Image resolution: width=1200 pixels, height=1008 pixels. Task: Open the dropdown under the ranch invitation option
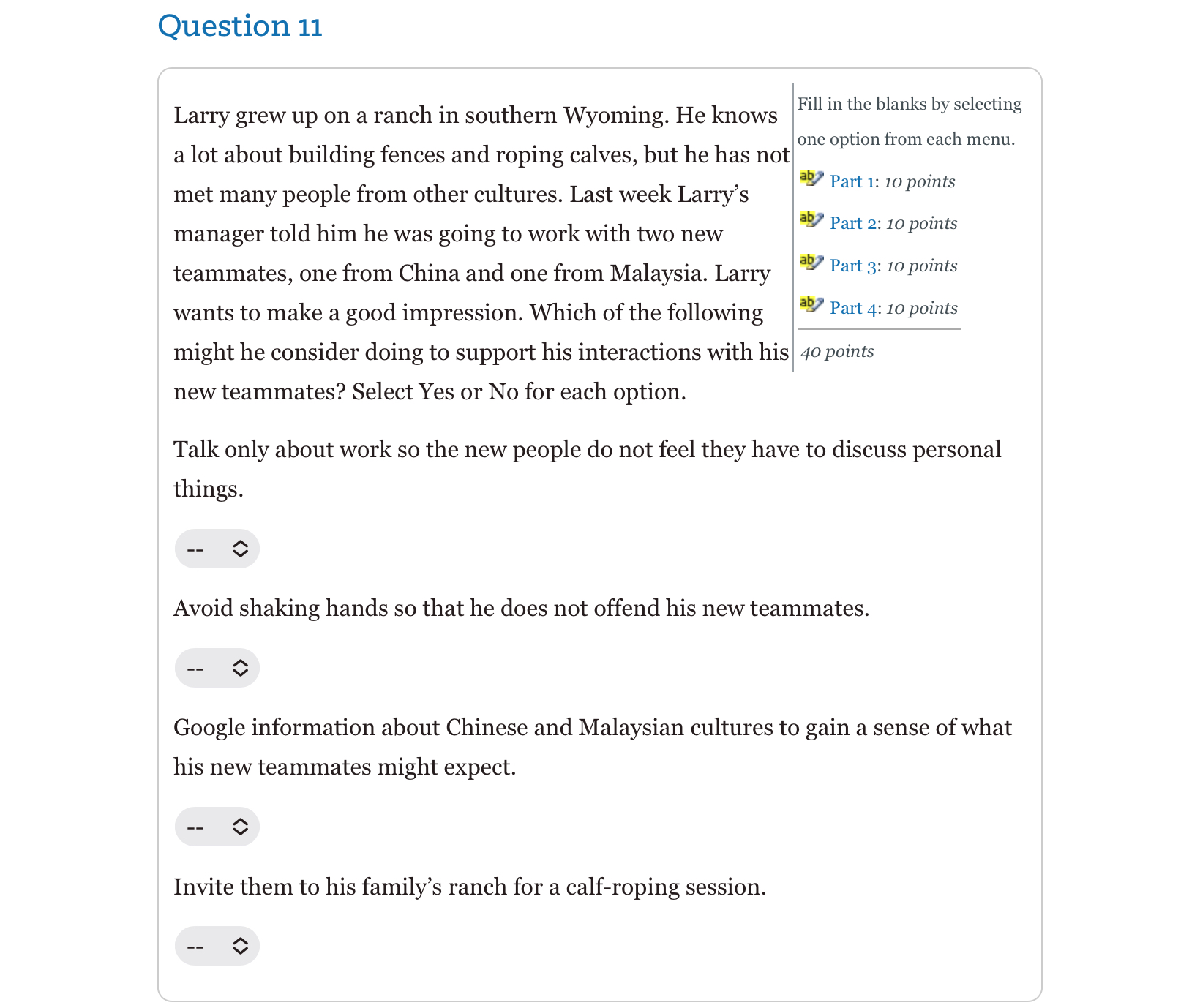pos(217,945)
